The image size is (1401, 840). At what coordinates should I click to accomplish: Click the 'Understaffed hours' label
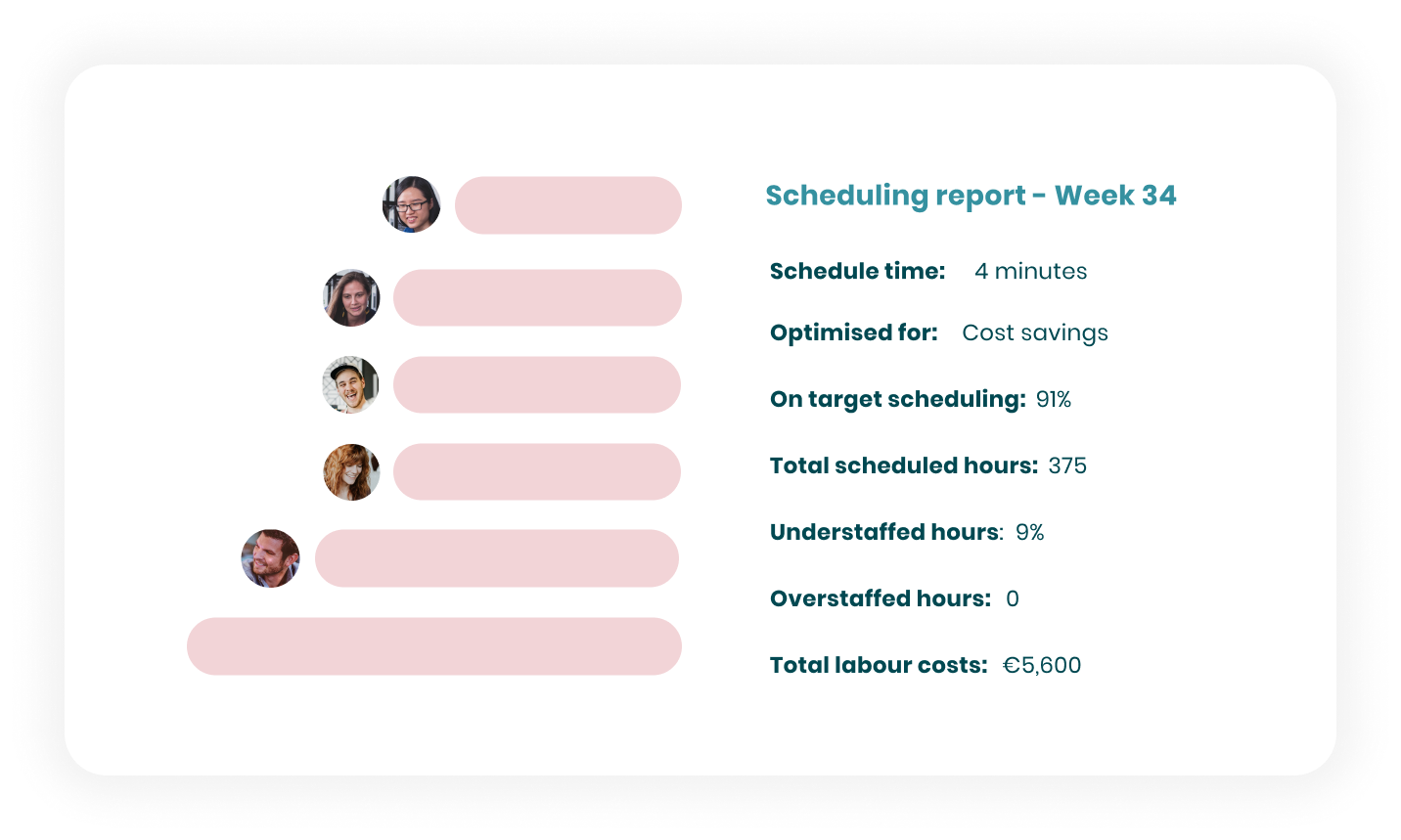tap(885, 532)
